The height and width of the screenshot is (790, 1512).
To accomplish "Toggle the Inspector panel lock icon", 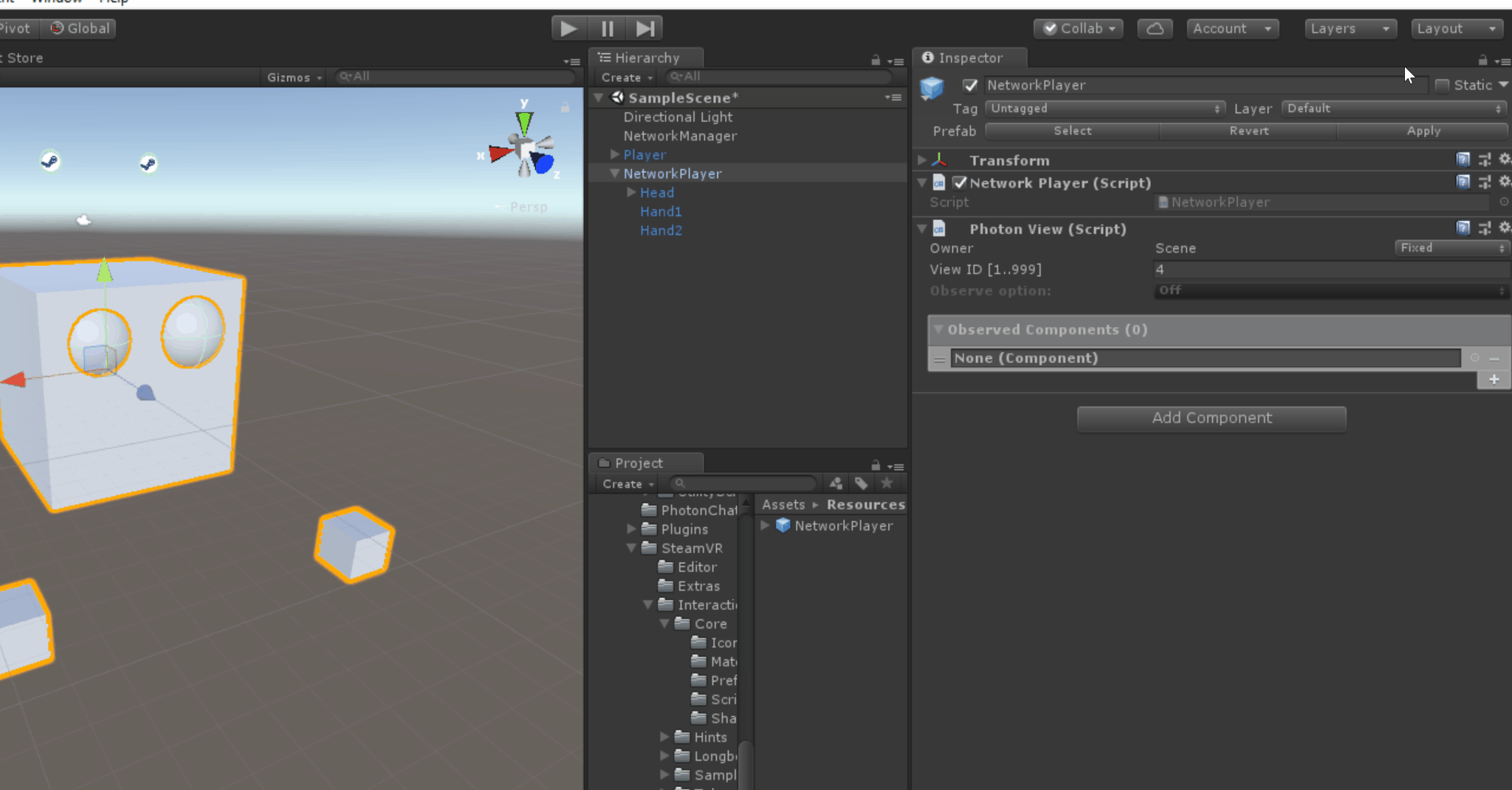I will pos(1482,60).
